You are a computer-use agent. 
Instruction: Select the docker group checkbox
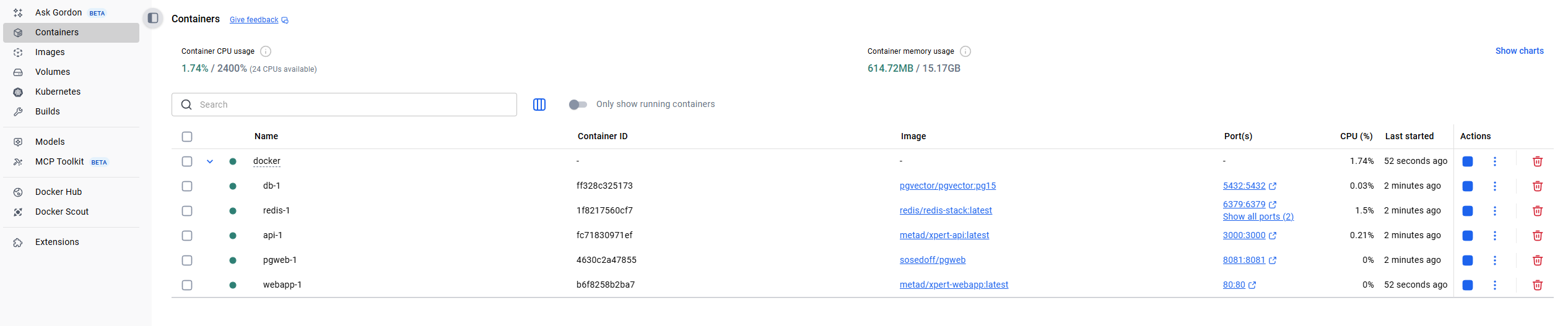point(187,161)
